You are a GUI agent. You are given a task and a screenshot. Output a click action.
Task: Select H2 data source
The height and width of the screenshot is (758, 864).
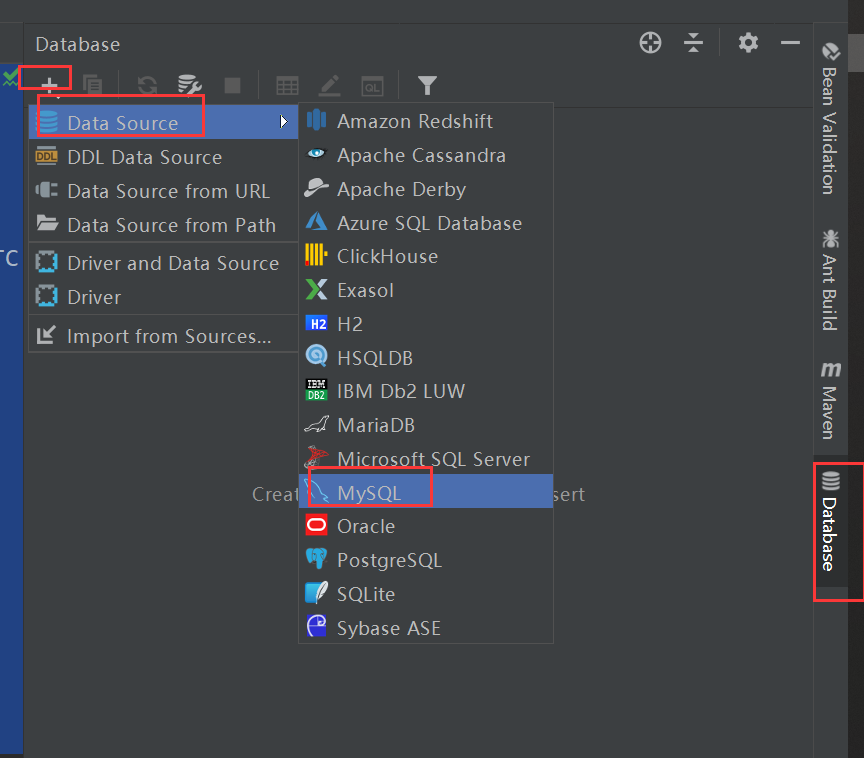(x=426, y=324)
